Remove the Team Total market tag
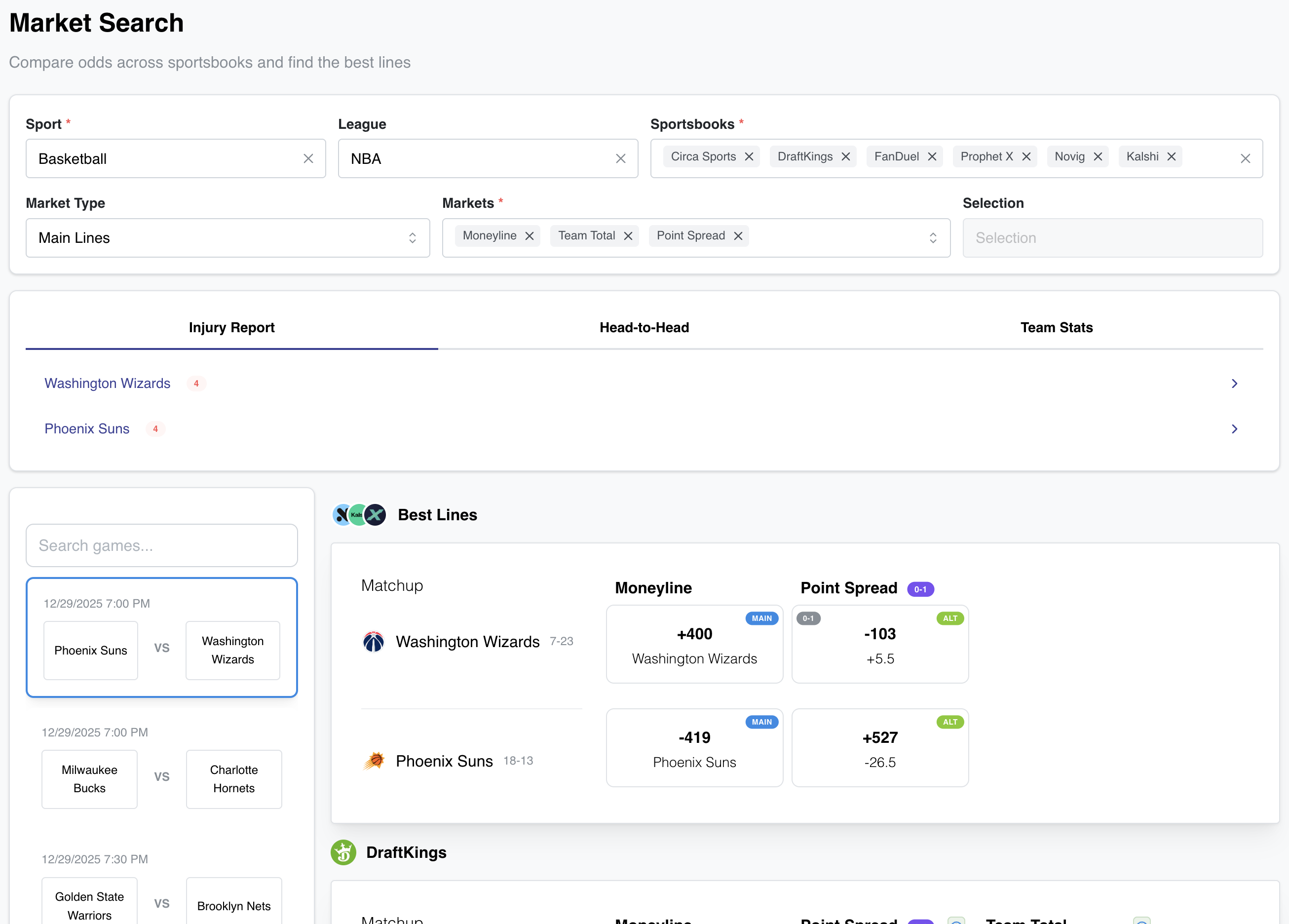Viewport: 1289px width, 924px height. pos(628,236)
